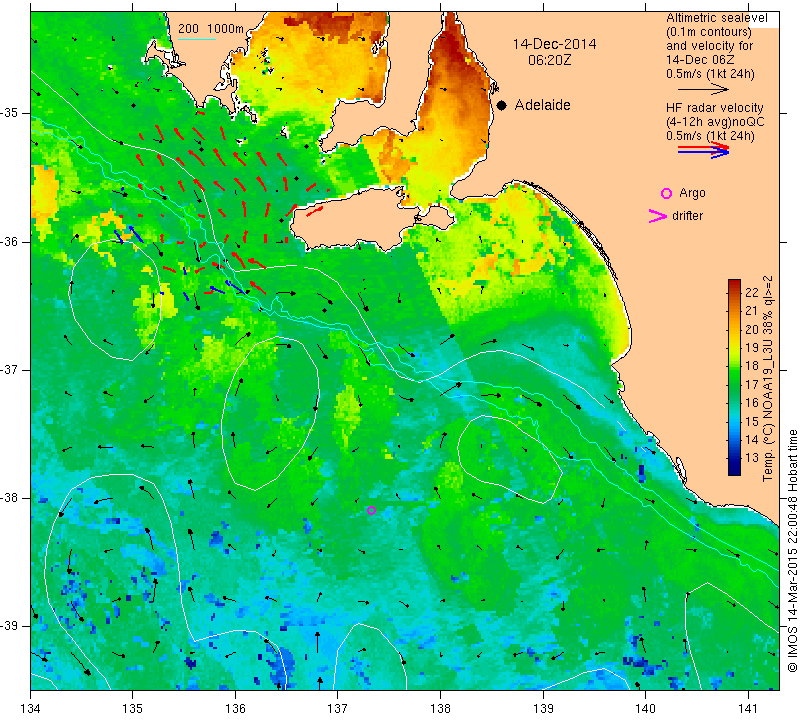Click longitude axis label '136'
Image resolution: width=800 pixels, height=720 pixels.
[235, 709]
